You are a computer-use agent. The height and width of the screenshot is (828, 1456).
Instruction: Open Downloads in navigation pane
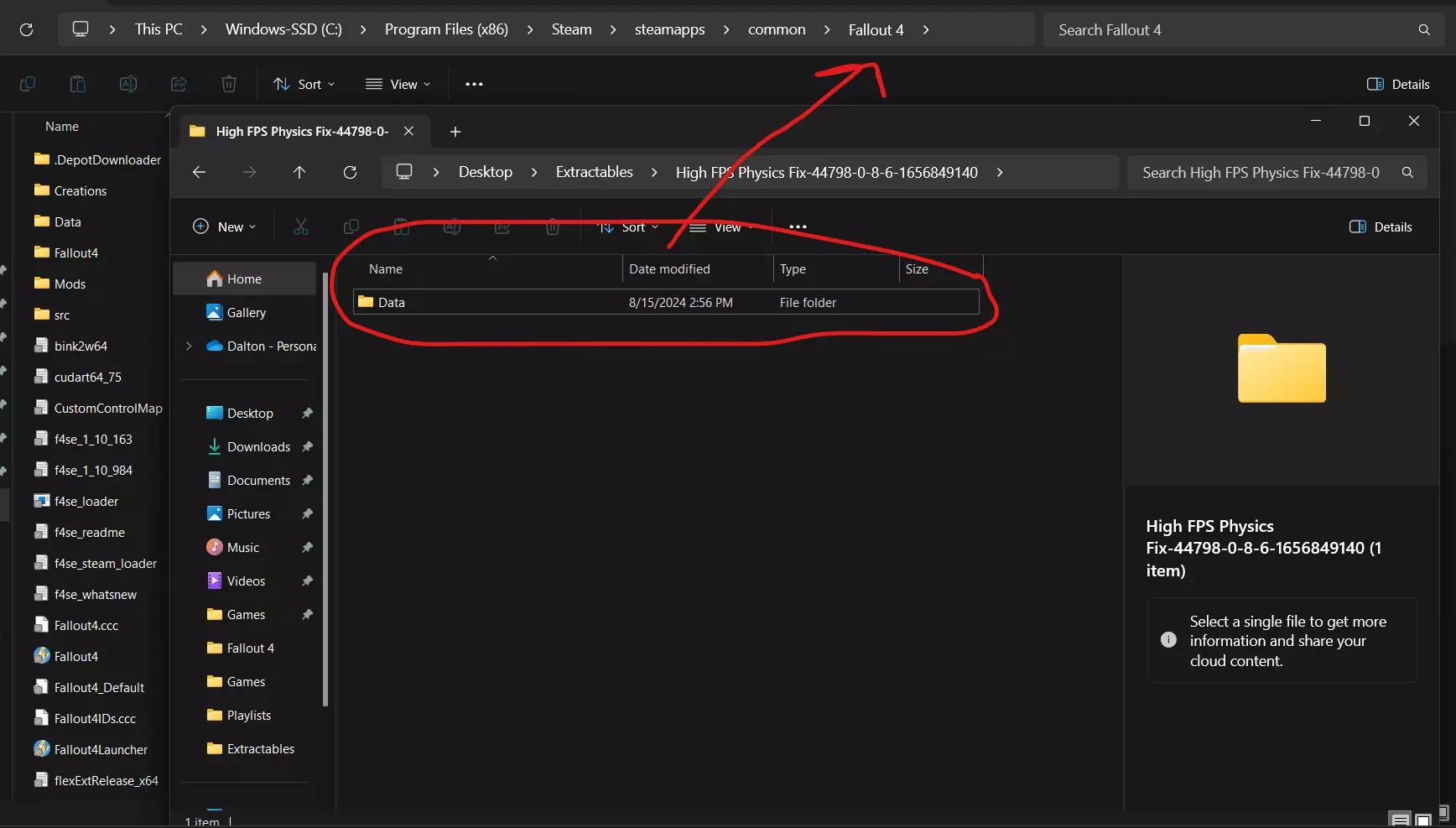245,446
